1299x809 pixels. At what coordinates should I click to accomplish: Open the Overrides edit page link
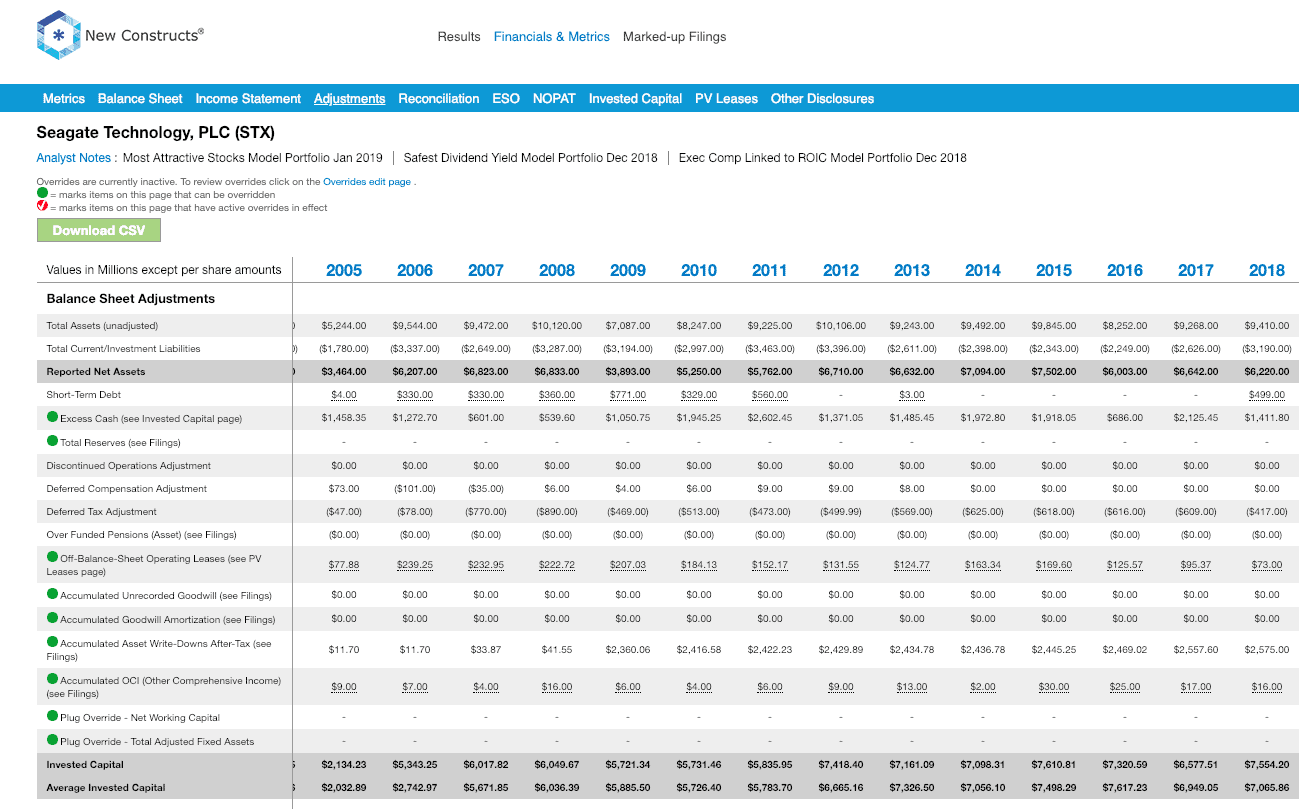(x=367, y=182)
